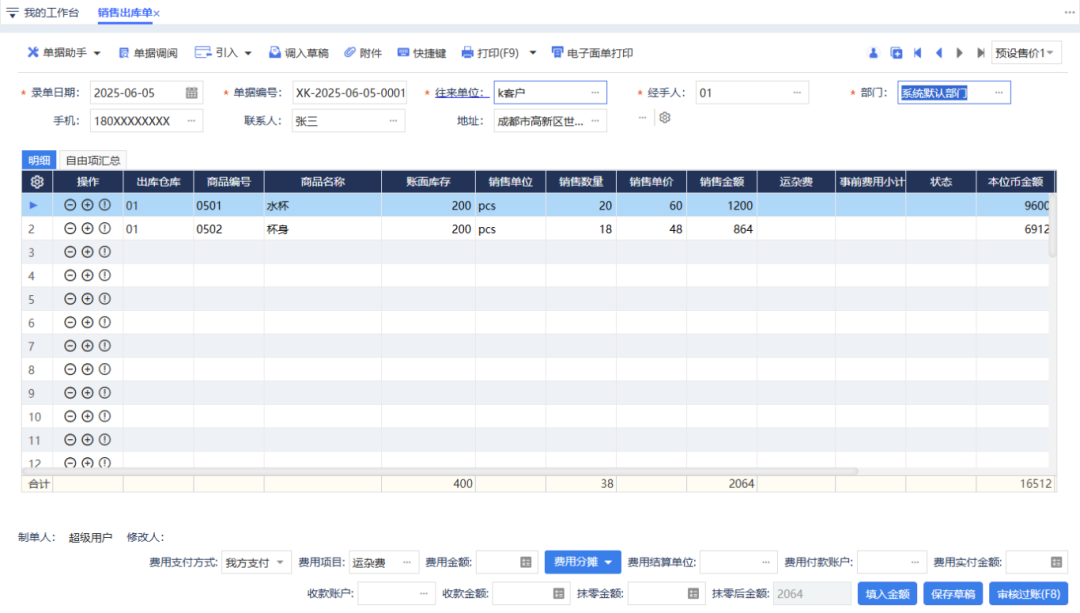Click the table column settings gear icon
This screenshot has height=613, width=1080.
click(x=37, y=182)
